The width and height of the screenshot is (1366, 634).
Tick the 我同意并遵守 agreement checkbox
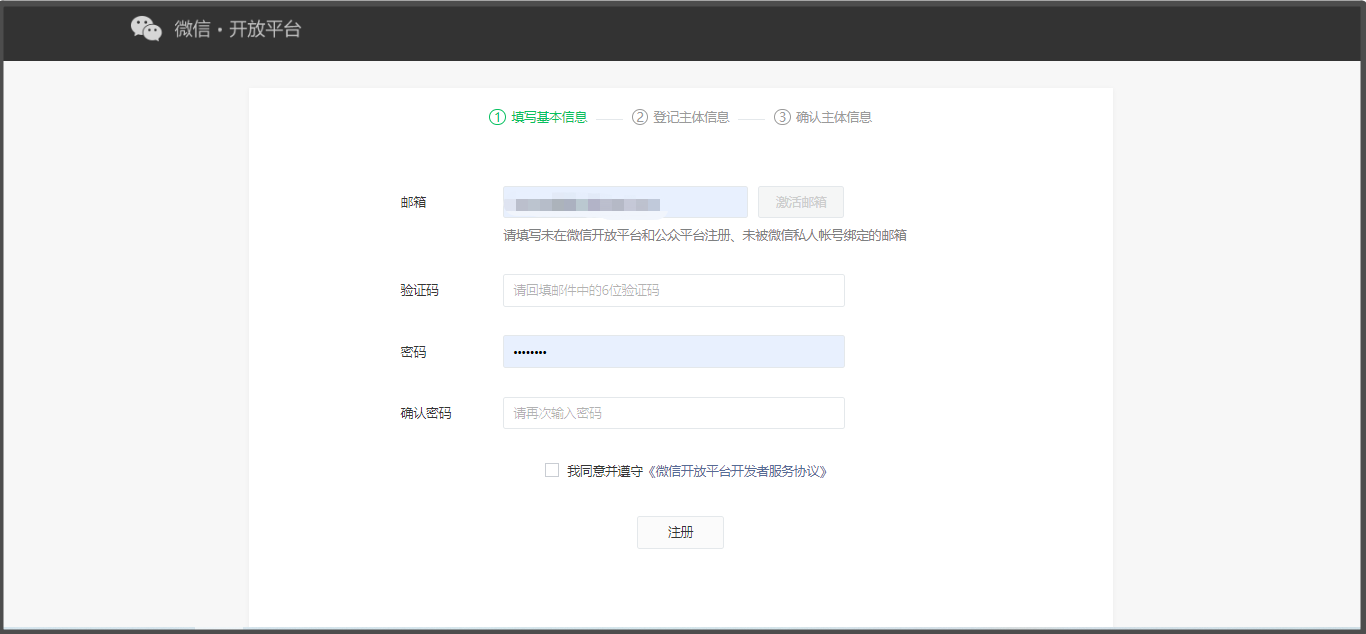click(x=552, y=470)
